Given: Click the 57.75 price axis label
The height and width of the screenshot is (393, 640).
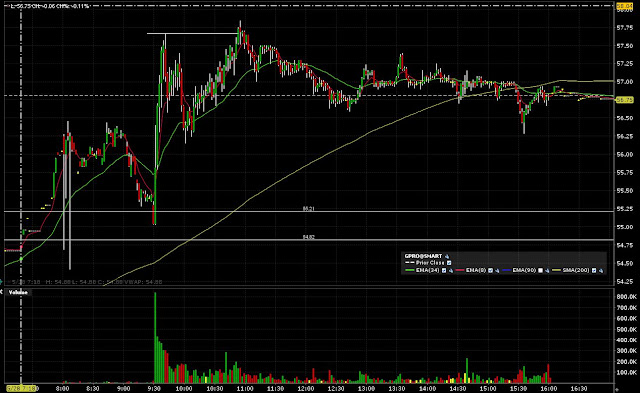Looking at the screenshot, I should (x=625, y=27).
